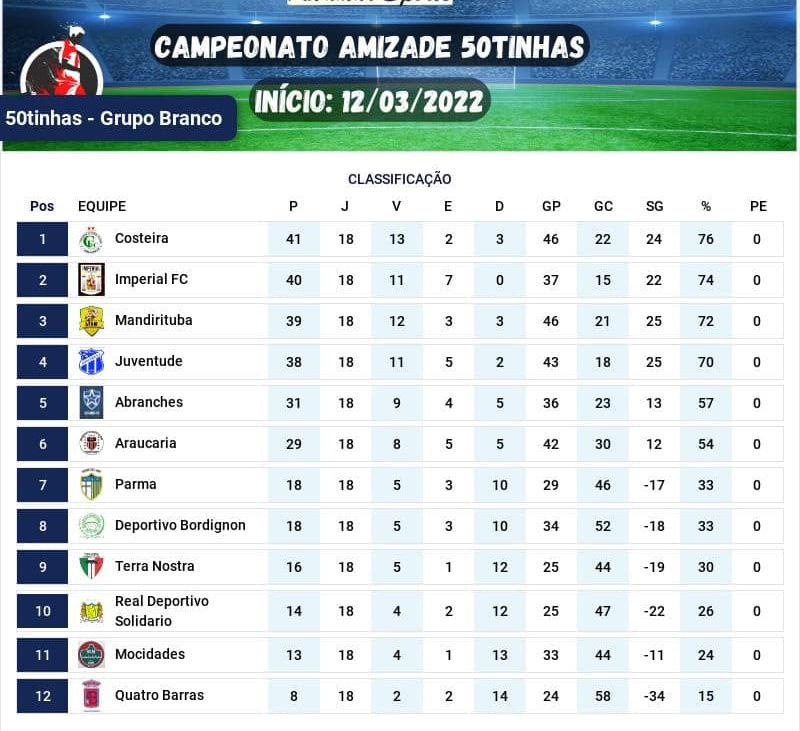Click the Juventude team name
The image size is (800, 731).
(x=149, y=361)
